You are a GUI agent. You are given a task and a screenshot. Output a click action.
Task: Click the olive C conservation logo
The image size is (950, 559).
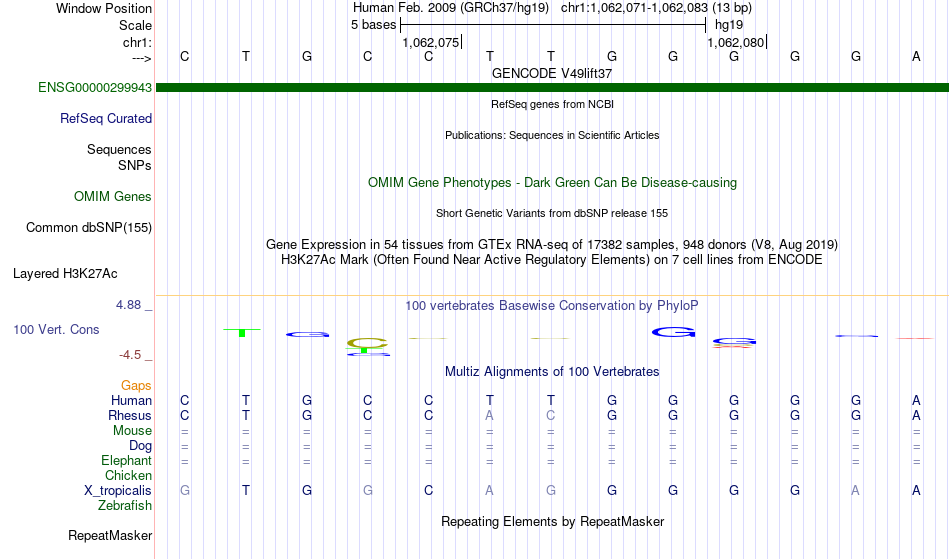(x=367, y=343)
